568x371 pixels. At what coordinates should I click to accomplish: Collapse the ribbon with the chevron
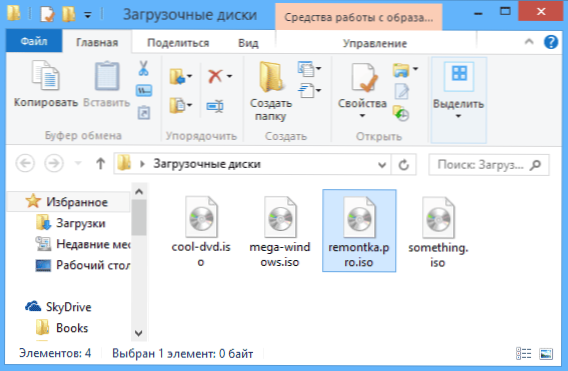coord(529,41)
